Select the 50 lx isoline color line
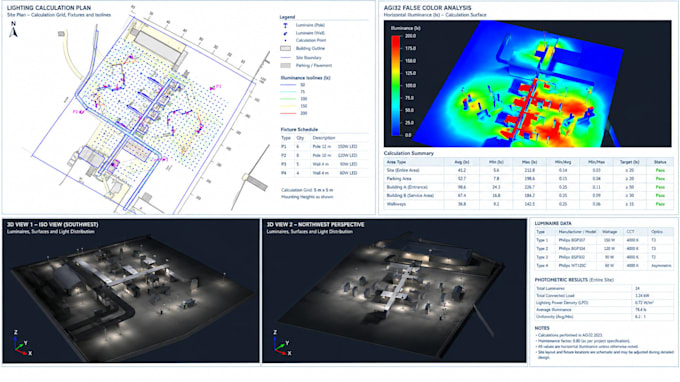Screen dimensions: 680x382 (x=288, y=85)
